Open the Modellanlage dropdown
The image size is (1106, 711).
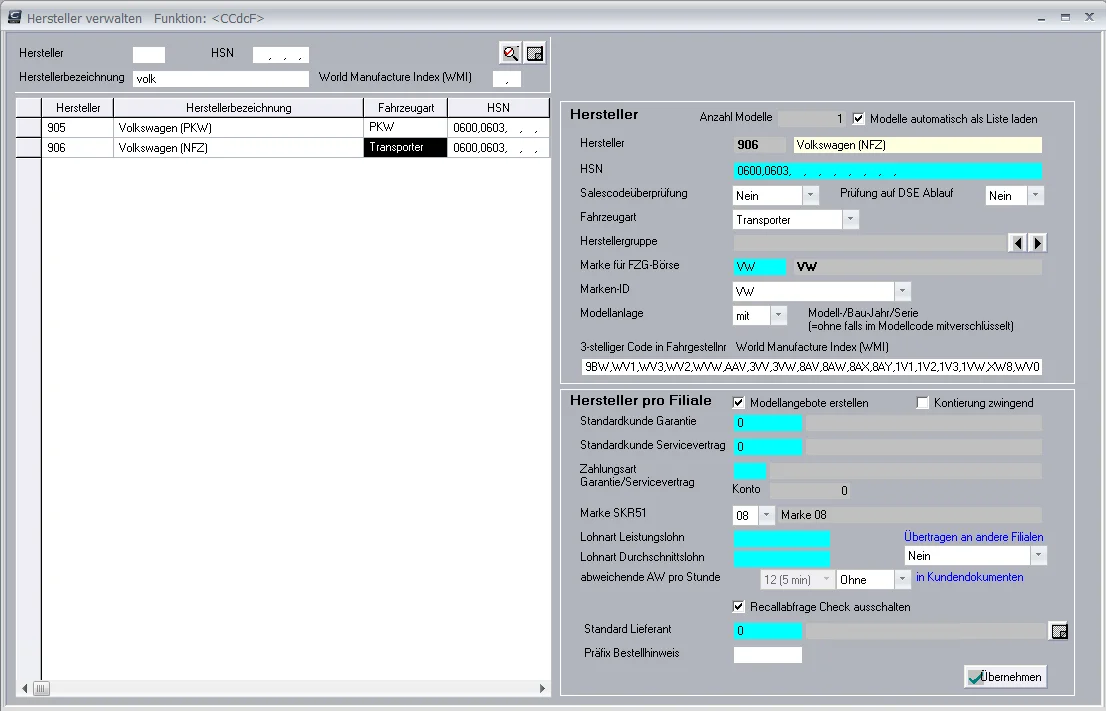[778, 315]
